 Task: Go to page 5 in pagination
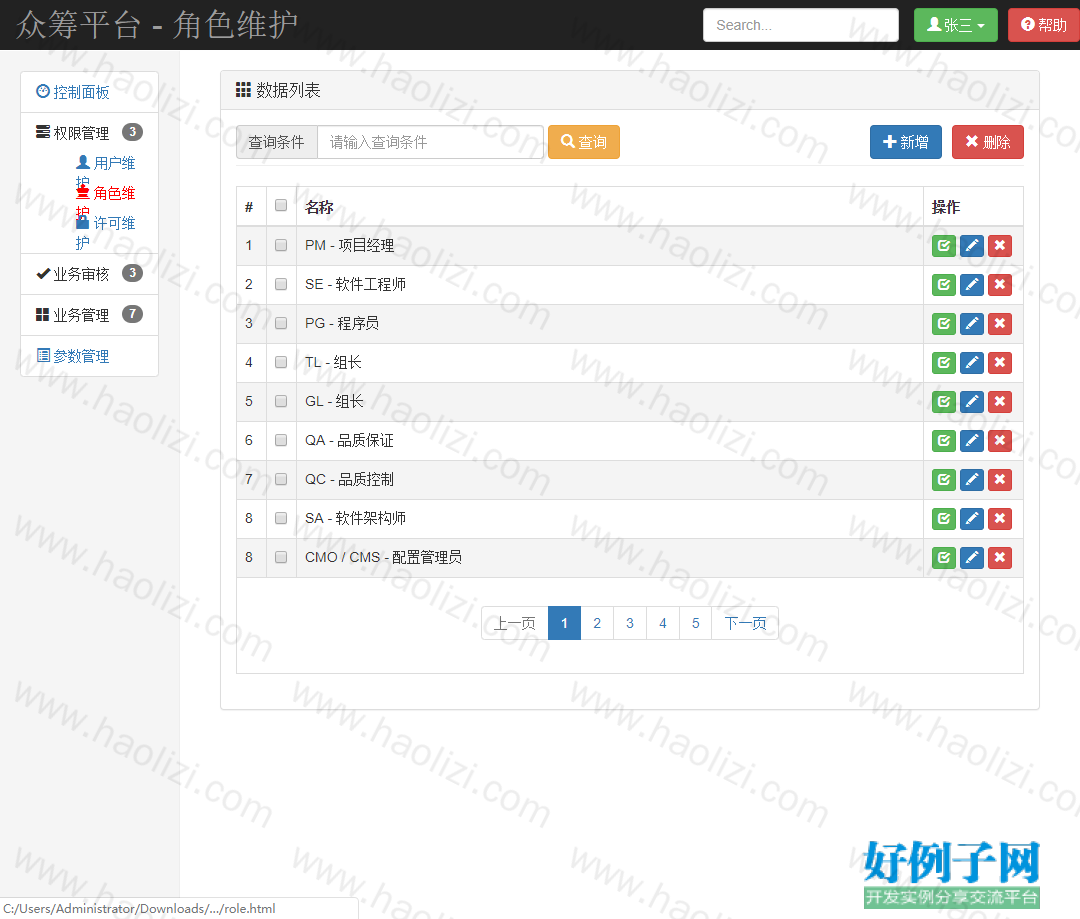tap(696, 623)
